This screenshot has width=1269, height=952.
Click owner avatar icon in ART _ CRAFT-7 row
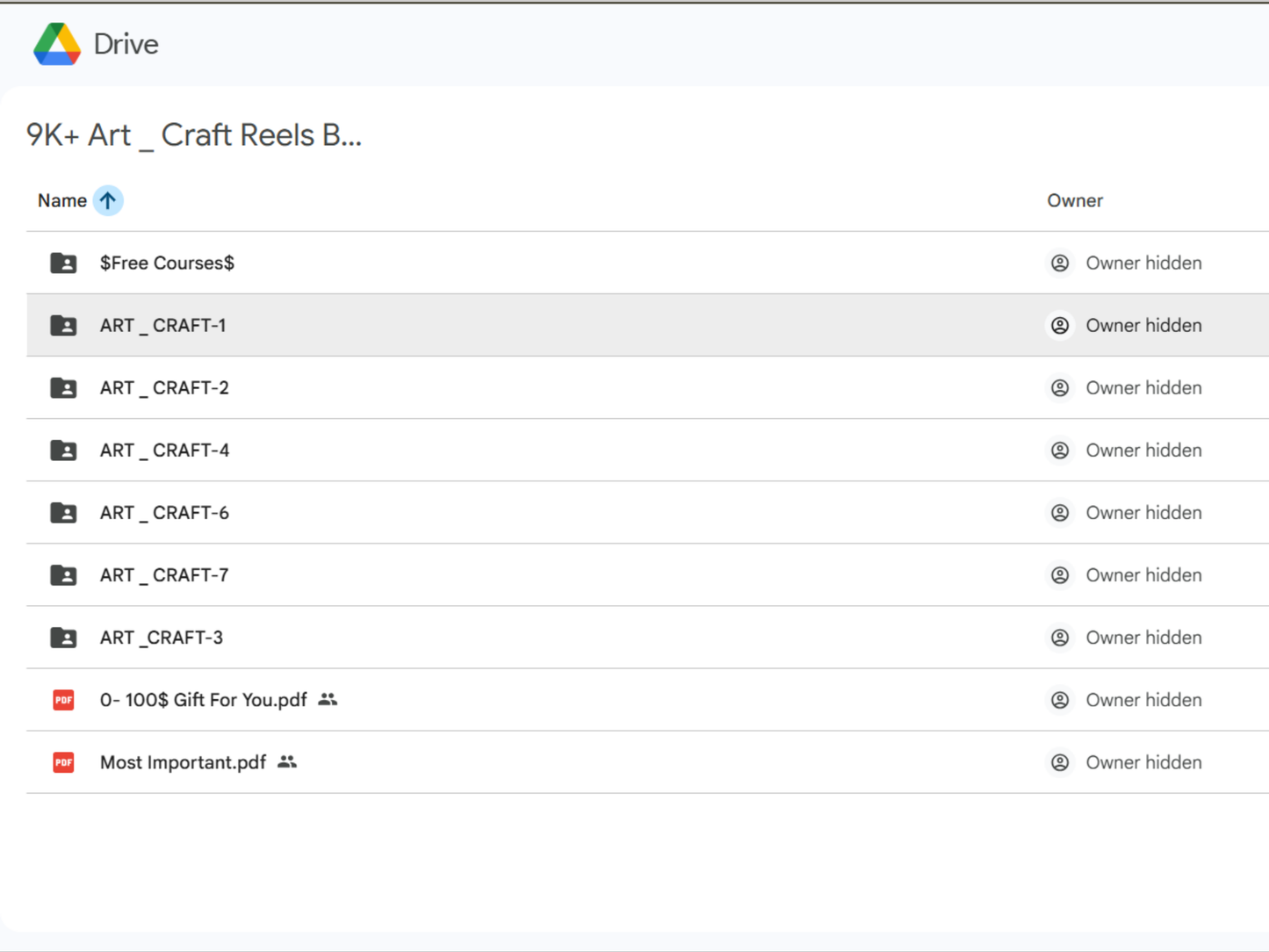coord(1060,574)
